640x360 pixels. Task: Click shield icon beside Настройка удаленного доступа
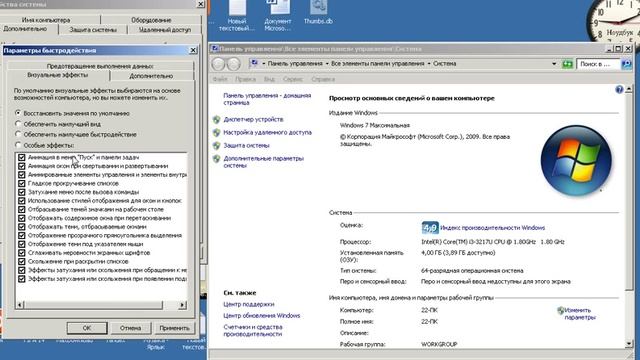pos(216,133)
